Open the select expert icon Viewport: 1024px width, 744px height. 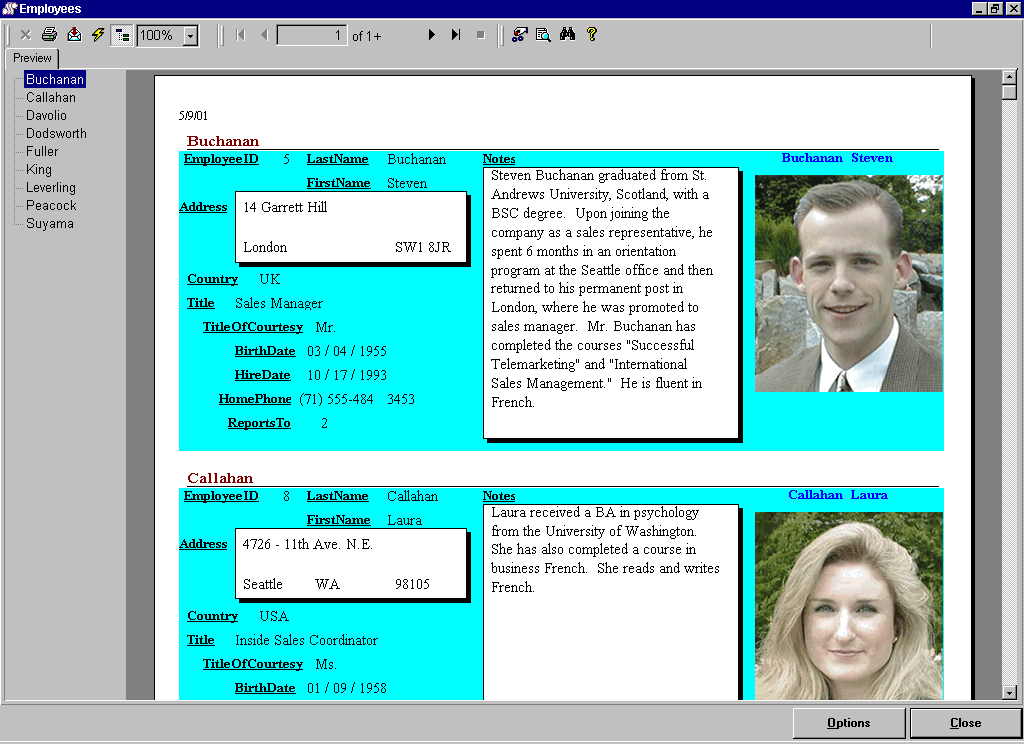[x=519, y=35]
